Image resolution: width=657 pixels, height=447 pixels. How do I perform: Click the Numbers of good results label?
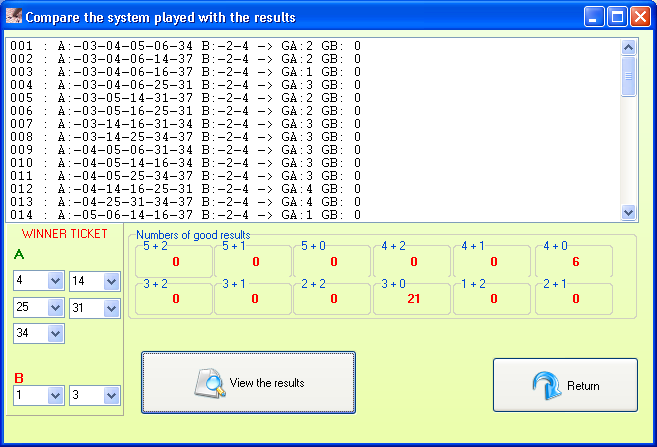pos(193,235)
